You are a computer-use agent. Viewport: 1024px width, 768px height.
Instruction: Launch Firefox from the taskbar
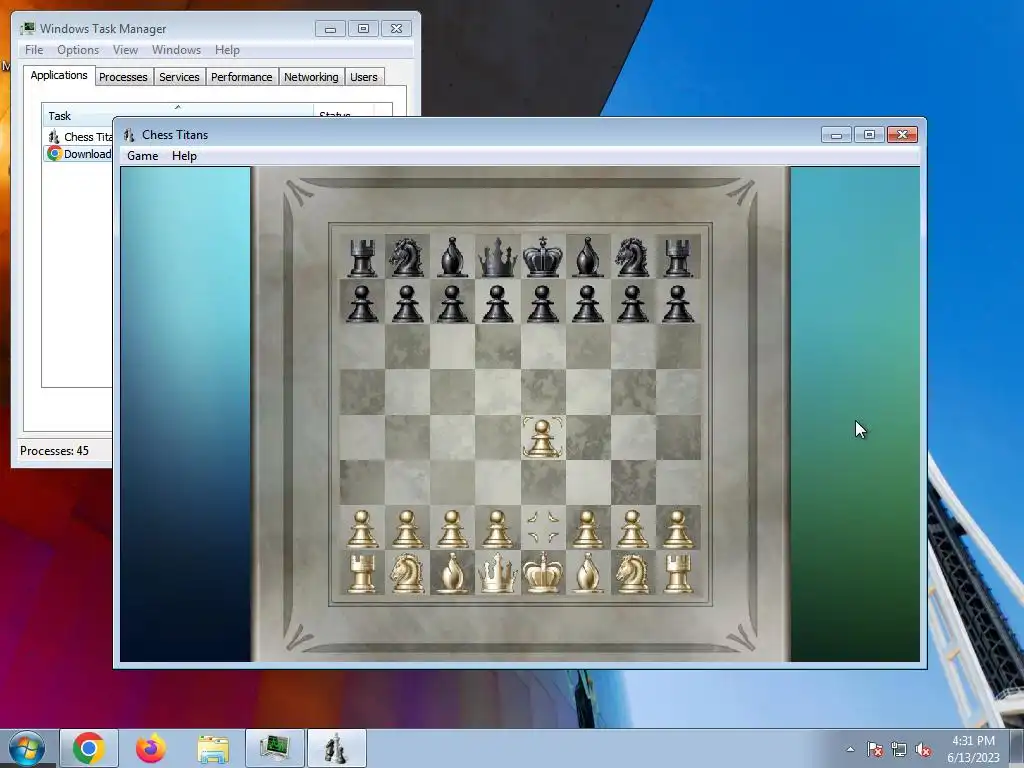tap(151, 748)
